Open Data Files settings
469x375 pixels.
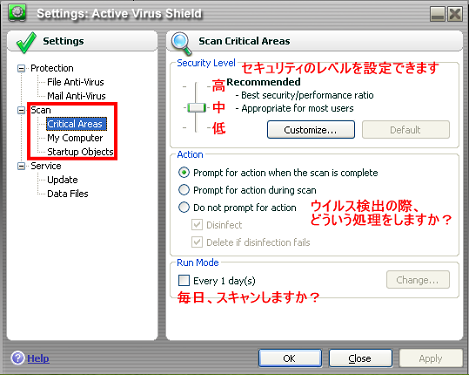(x=68, y=194)
